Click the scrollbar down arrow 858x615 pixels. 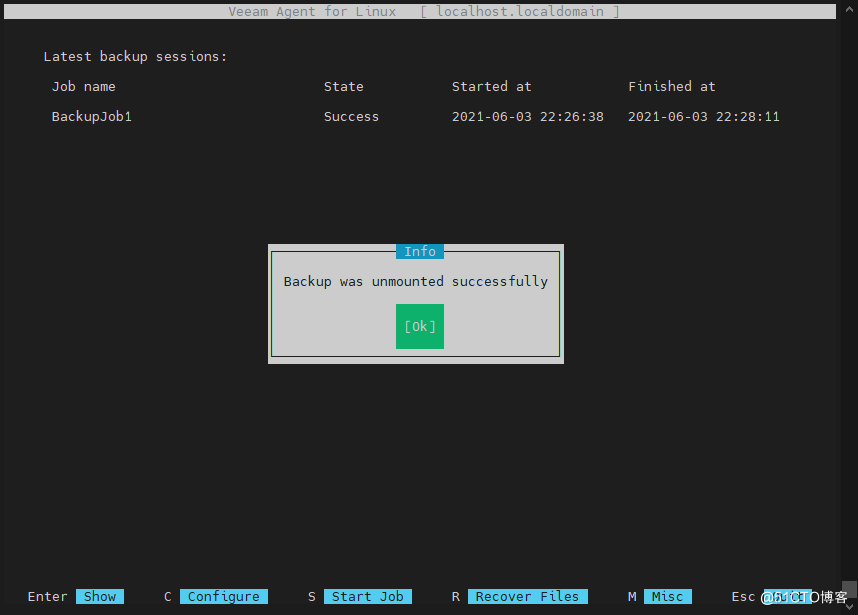(x=849, y=607)
